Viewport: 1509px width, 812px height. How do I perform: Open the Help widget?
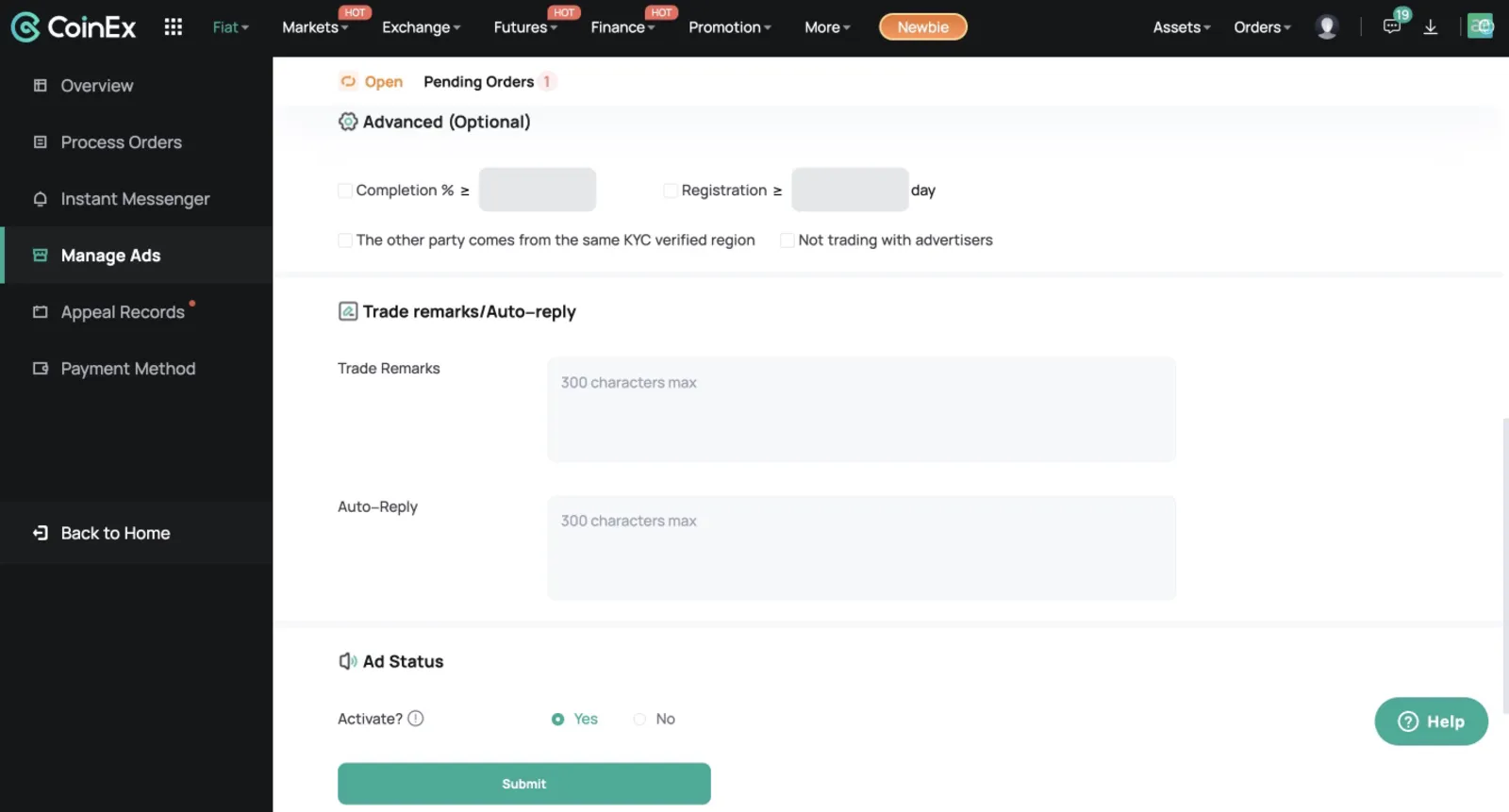(x=1431, y=721)
